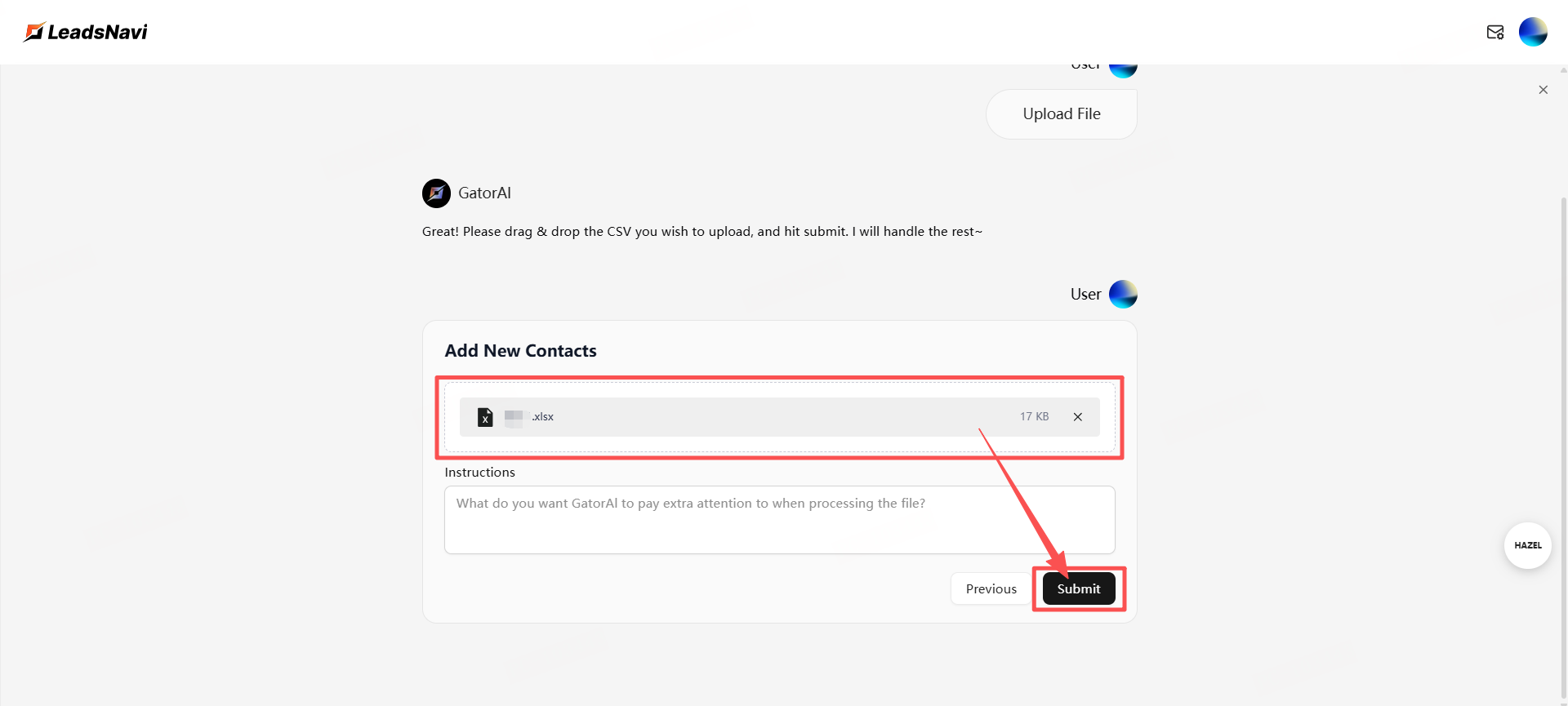Click the 17 KB file size label
The height and width of the screenshot is (706, 1568).
(1034, 417)
